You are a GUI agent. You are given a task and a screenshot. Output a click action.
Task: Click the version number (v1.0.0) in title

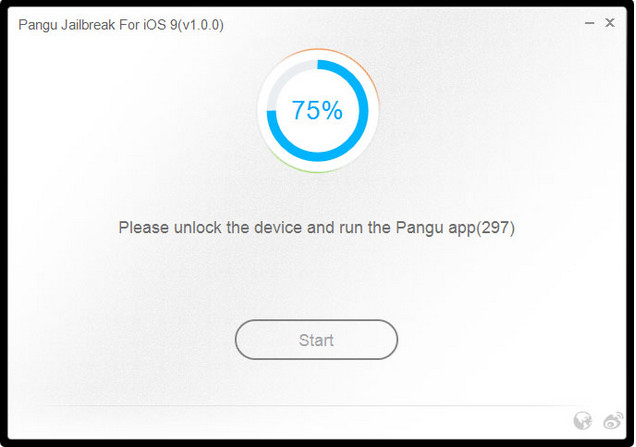pos(201,25)
